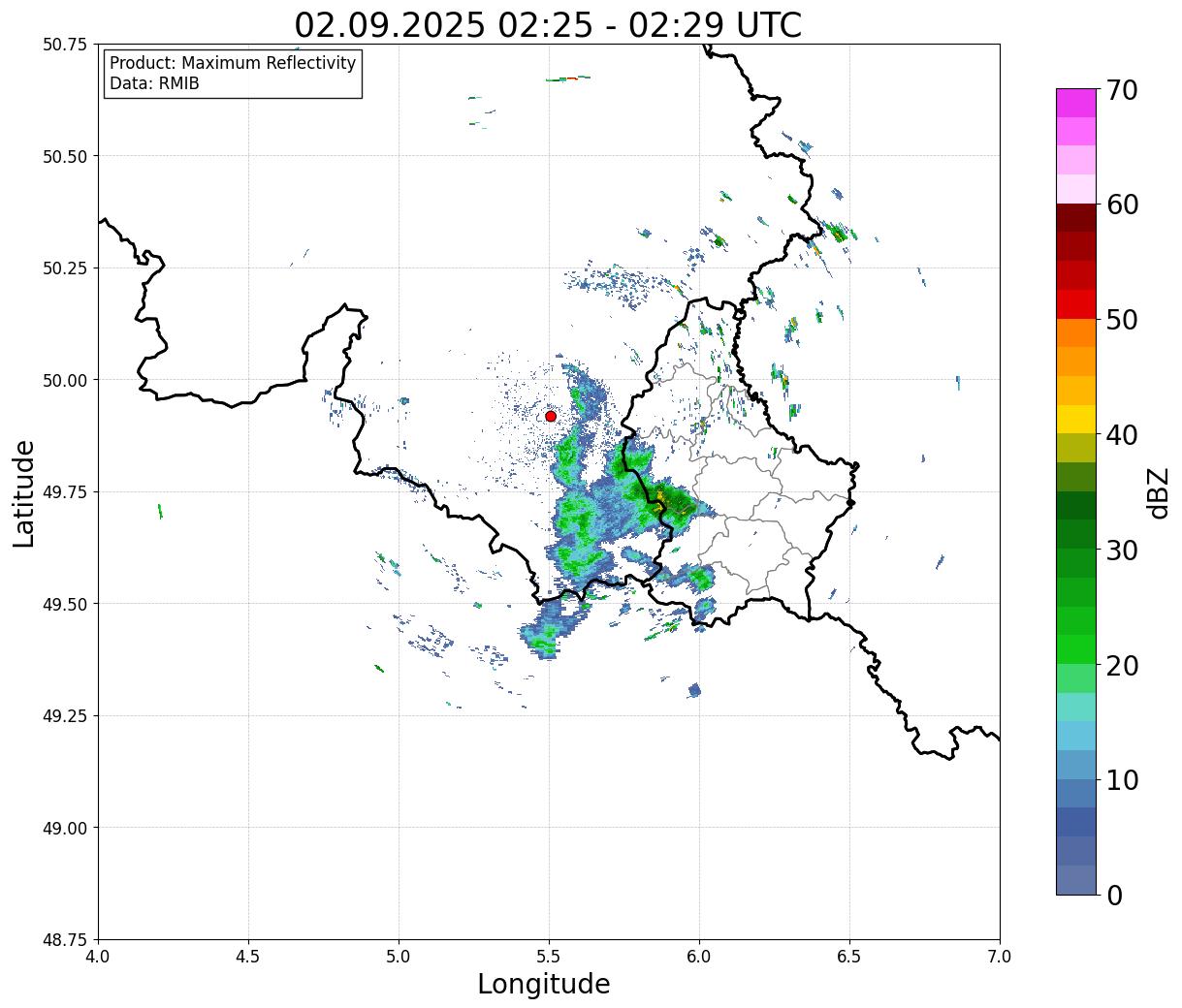Click the latitude tick label 49.25
The image size is (1182, 1008).
point(64,716)
